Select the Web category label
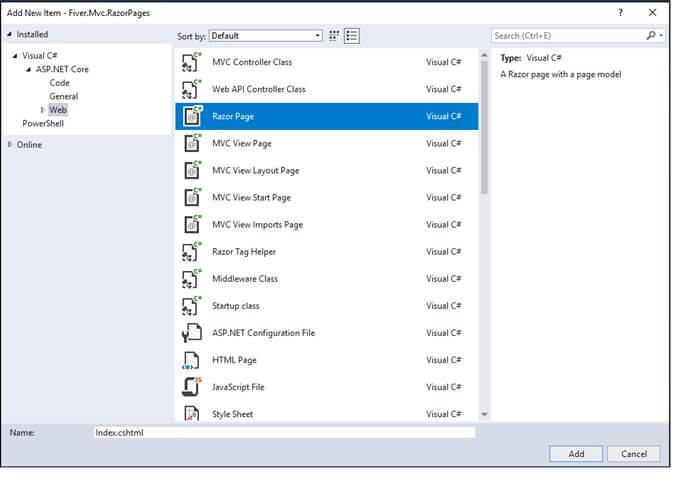This screenshot has height=483, width=673. click(x=58, y=110)
